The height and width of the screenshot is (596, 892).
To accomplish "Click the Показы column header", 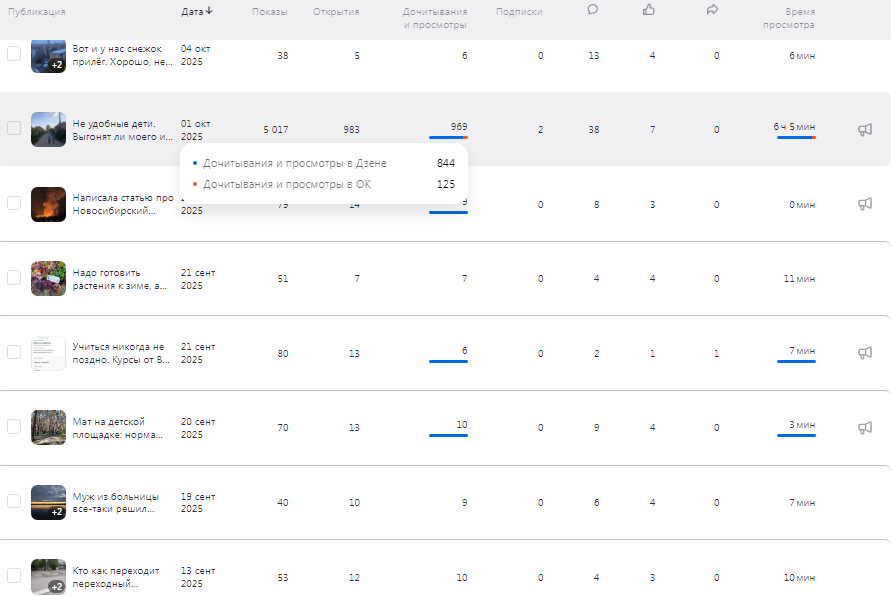I will (270, 11).
